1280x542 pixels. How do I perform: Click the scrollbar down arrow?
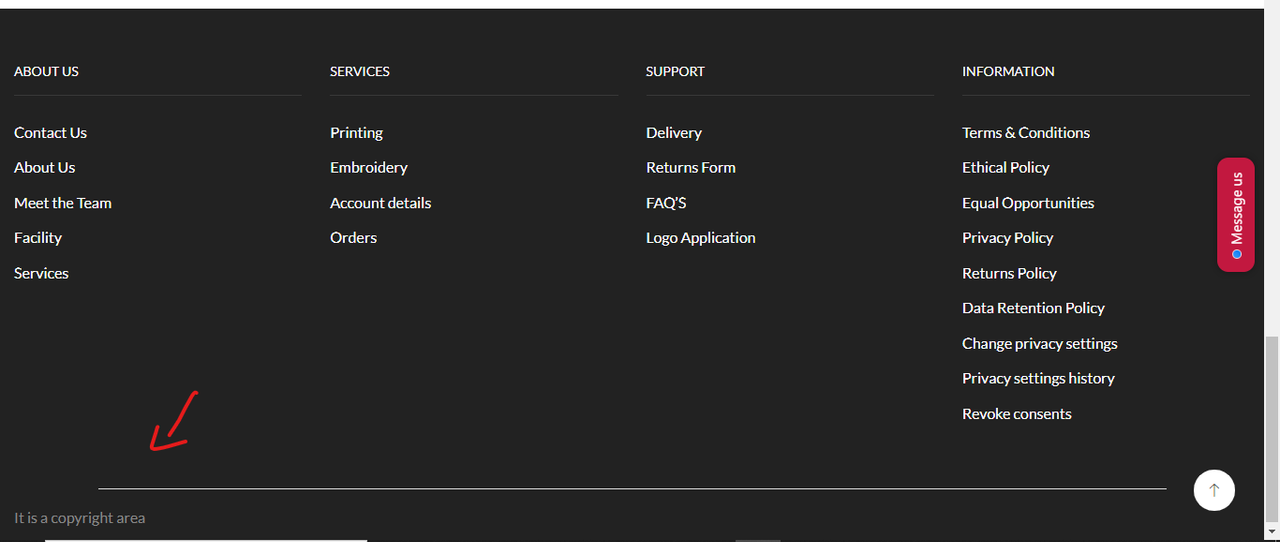(x=1271, y=530)
